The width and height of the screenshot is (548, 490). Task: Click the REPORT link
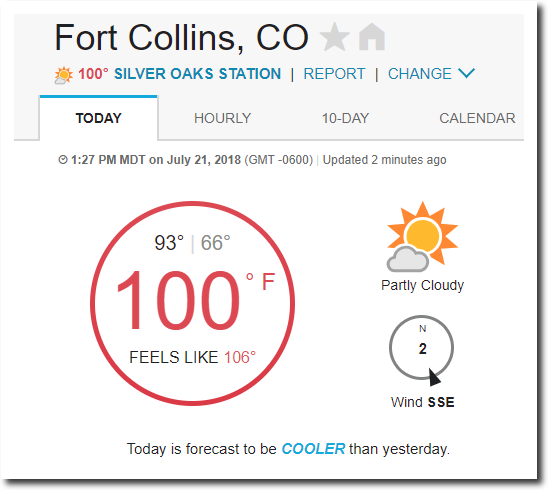pos(334,74)
